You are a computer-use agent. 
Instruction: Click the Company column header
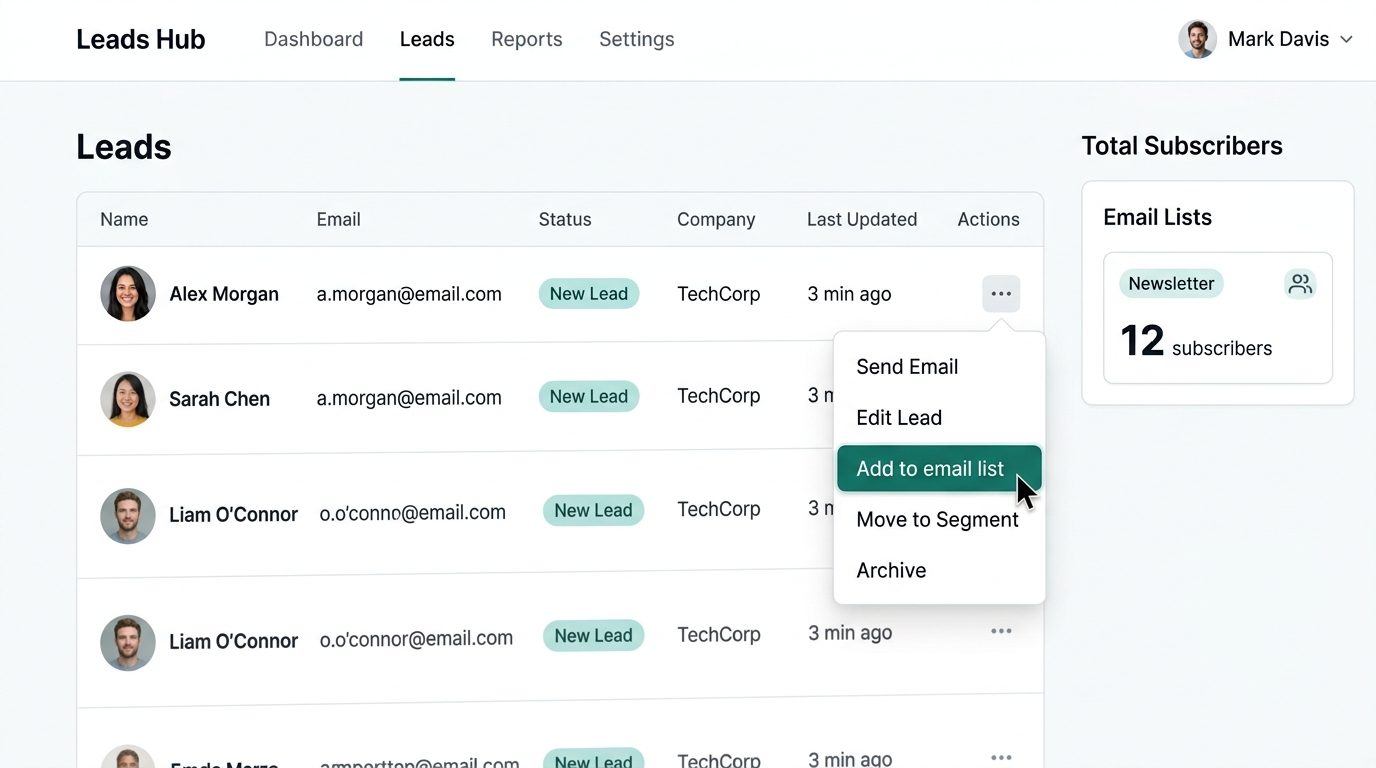click(716, 220)
